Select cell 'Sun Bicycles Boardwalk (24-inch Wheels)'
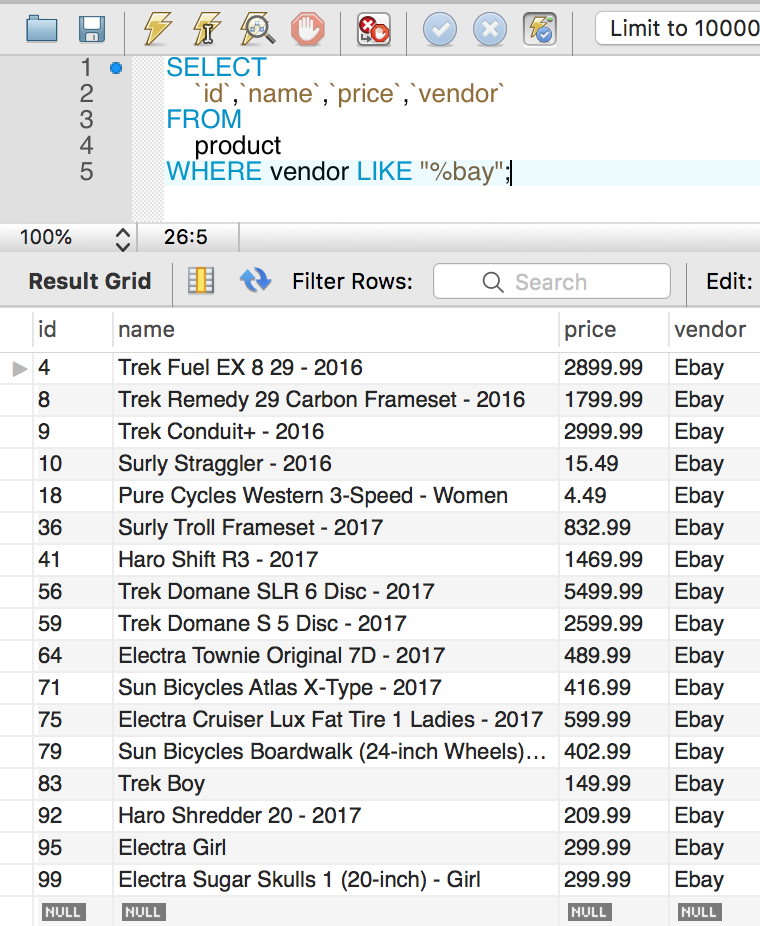The width and height of the screenshot is (760, 926). tap(335, 751)
